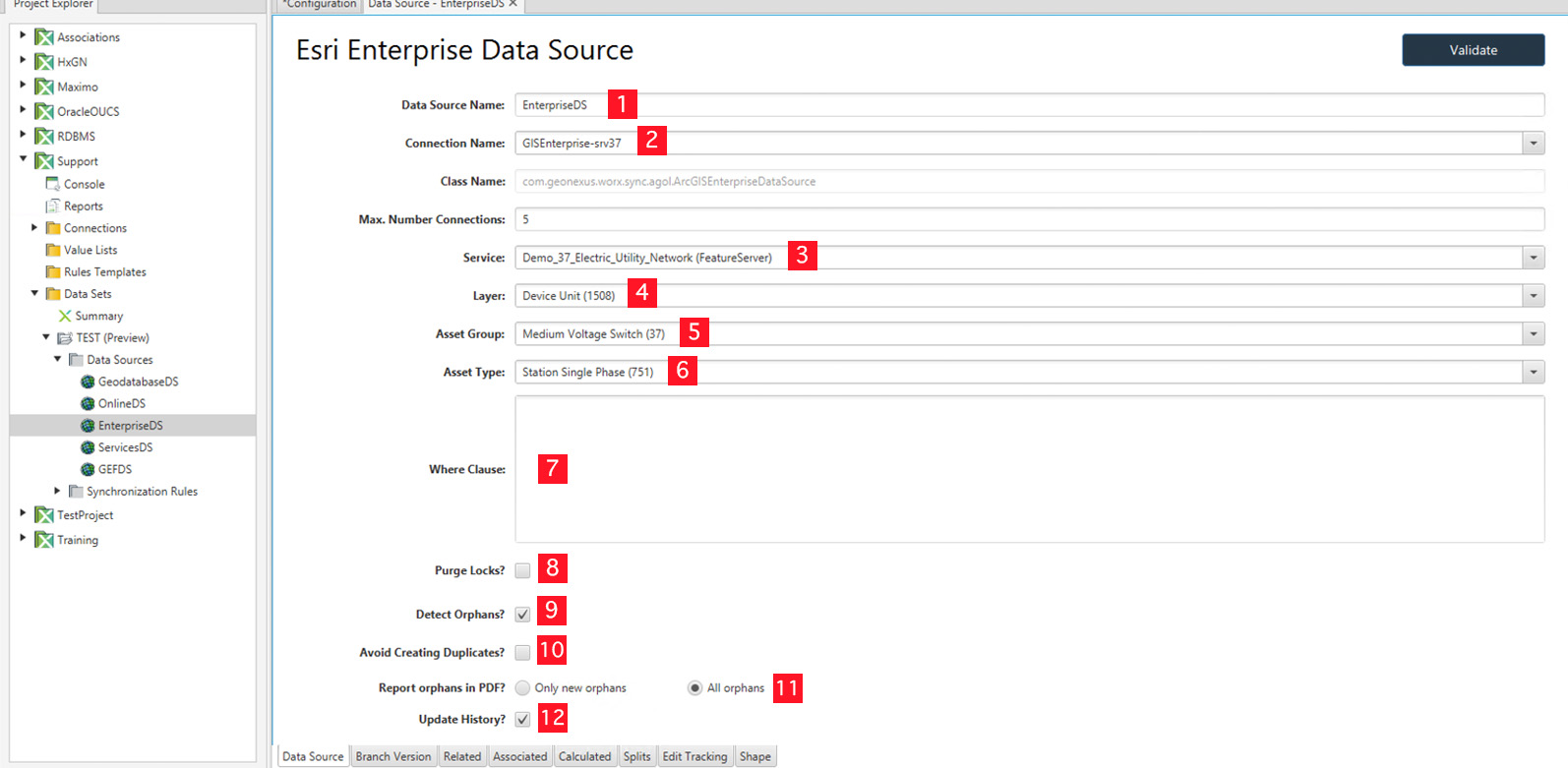Collapse the Support project node

tap(23, 158)
